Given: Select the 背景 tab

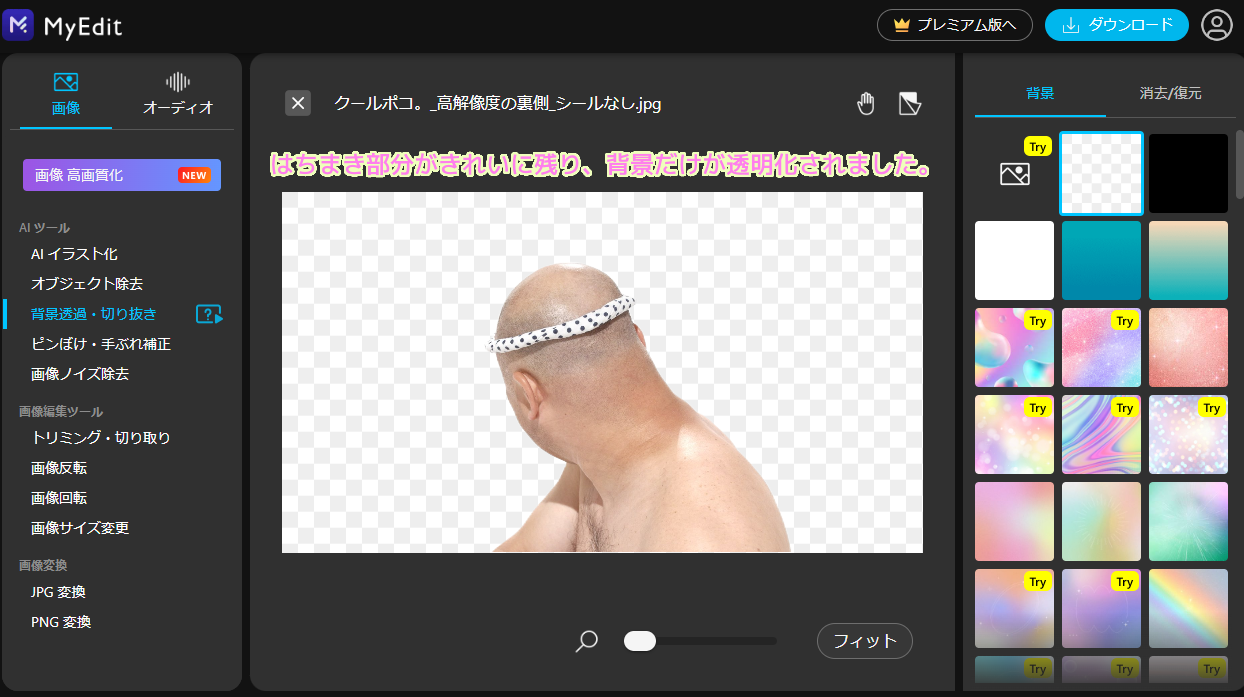Looking at the screenshot, I should pyautogui.click(x=1040, y=93).
